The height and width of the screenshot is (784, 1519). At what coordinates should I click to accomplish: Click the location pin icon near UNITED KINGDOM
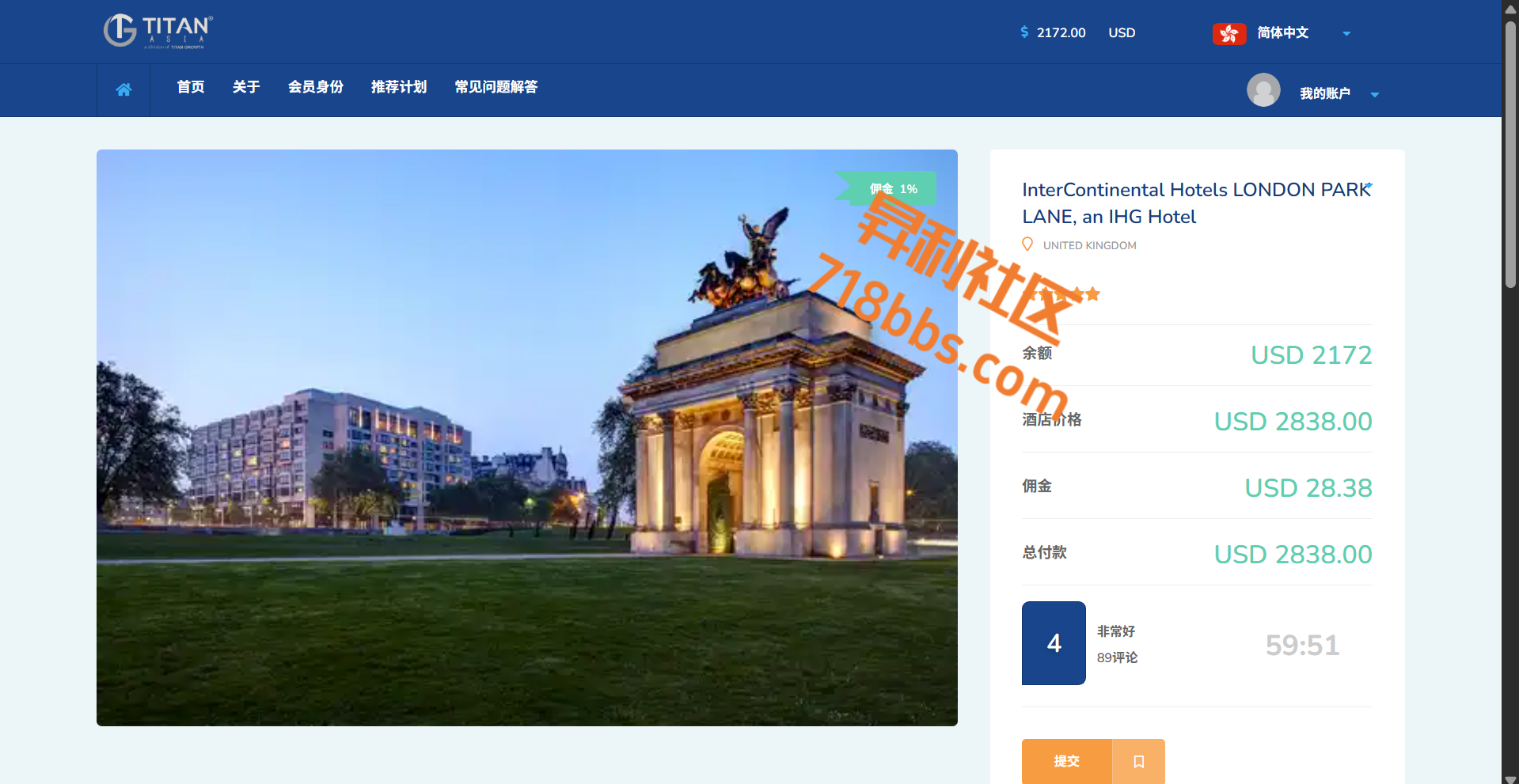click(x=1027, y=244)
